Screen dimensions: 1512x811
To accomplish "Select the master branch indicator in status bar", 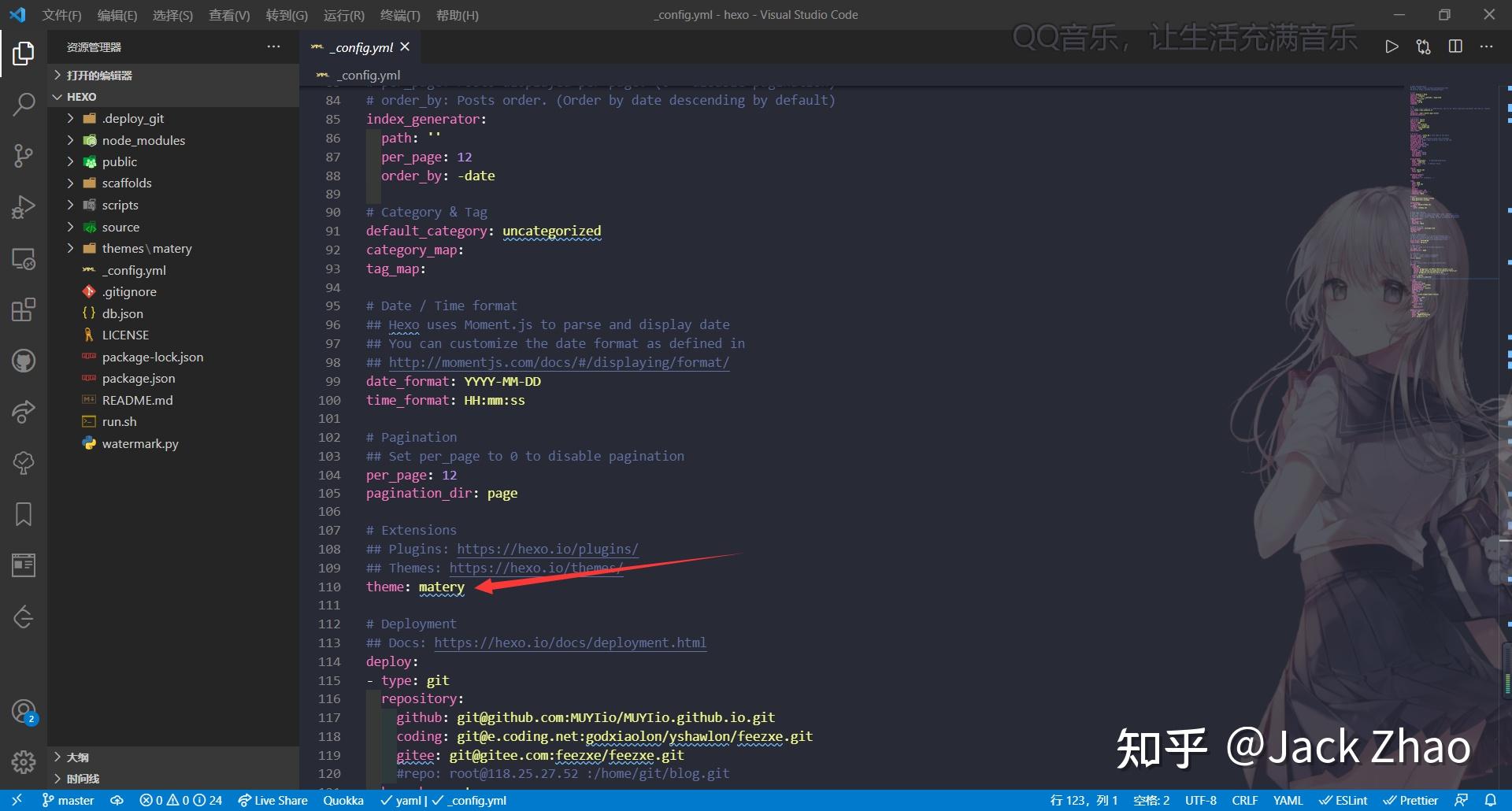I will 68,799.
